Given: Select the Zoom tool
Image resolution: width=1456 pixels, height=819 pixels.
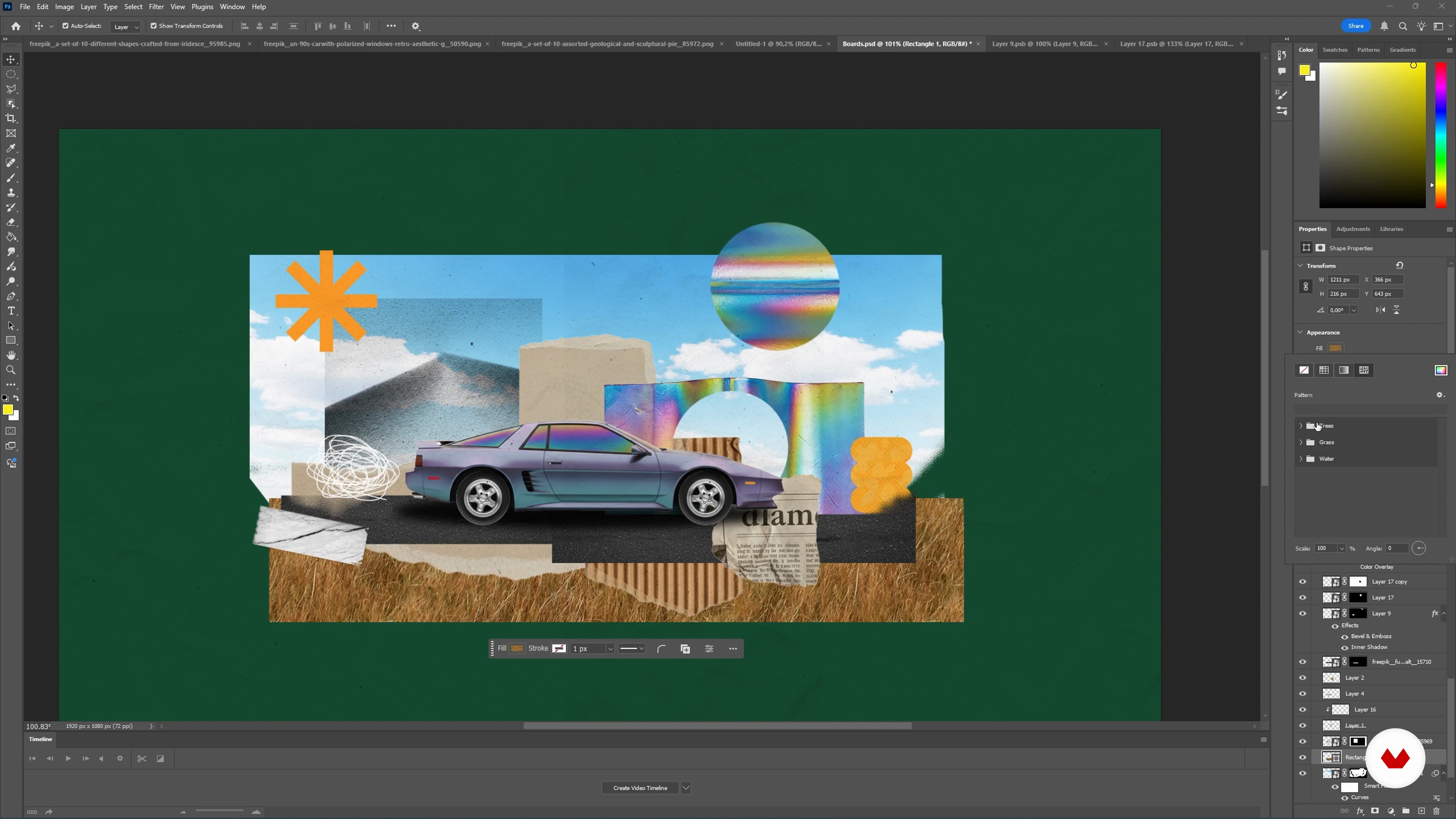Looking at the screenshot, I should [11, 370].
